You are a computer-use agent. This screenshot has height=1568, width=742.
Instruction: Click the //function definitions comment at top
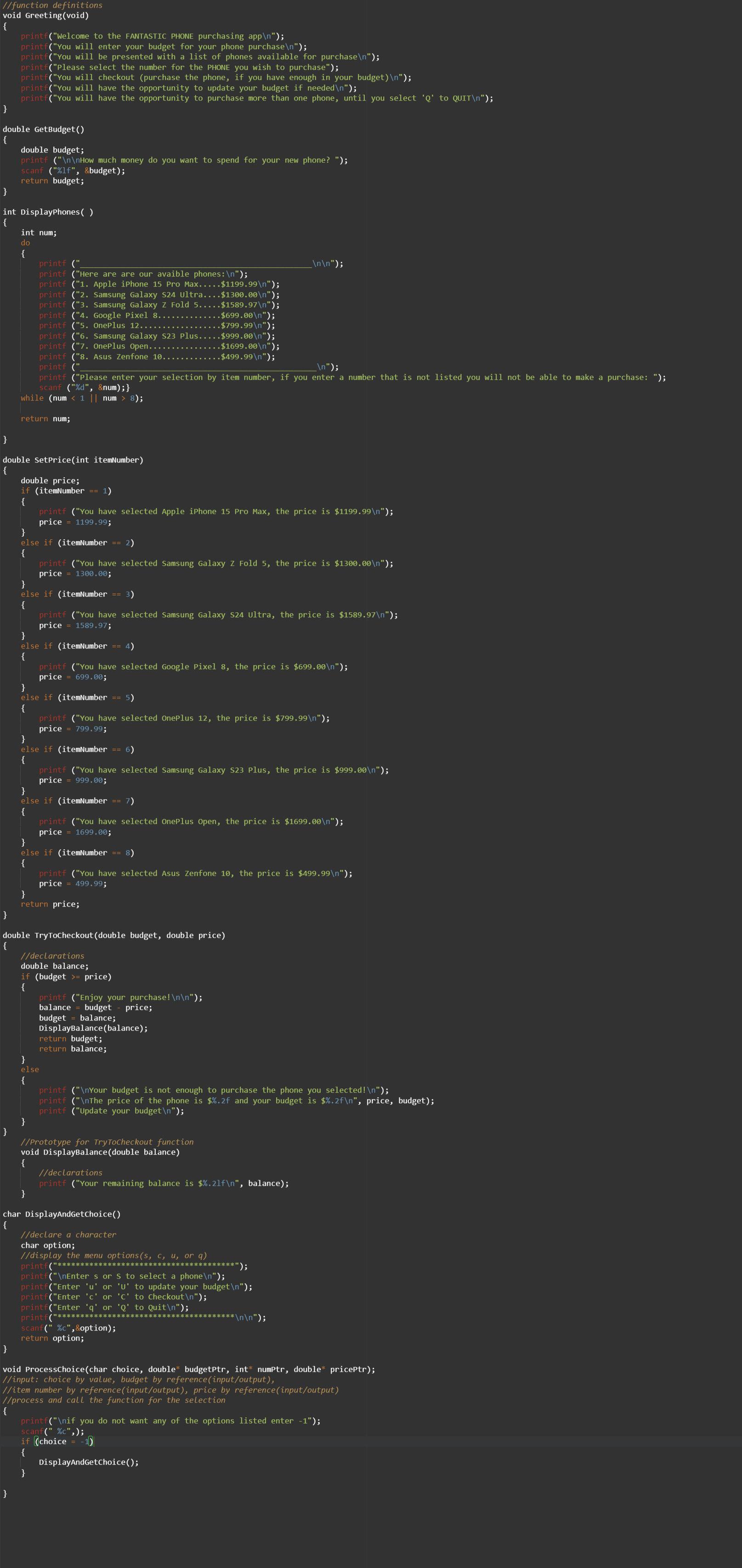[52, 5]
